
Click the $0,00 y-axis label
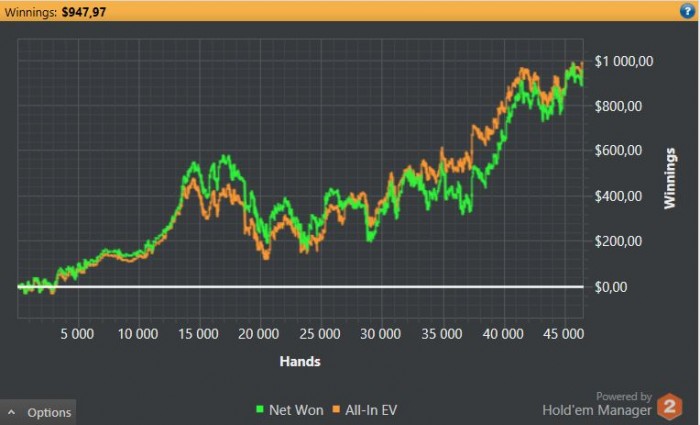click(611, 287)
